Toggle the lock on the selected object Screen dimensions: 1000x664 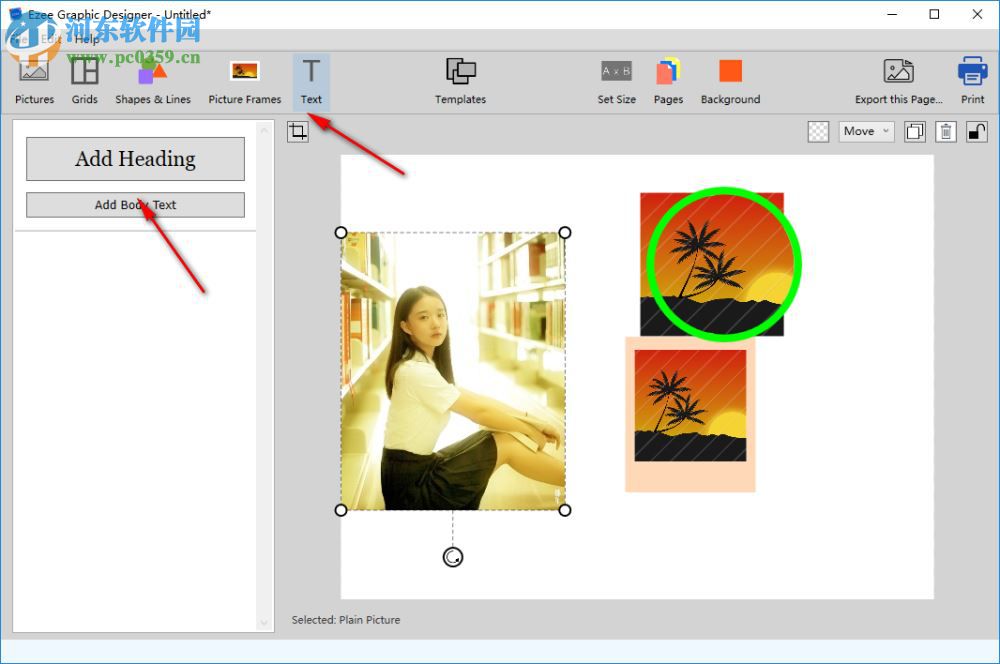[x=977, y=131]
